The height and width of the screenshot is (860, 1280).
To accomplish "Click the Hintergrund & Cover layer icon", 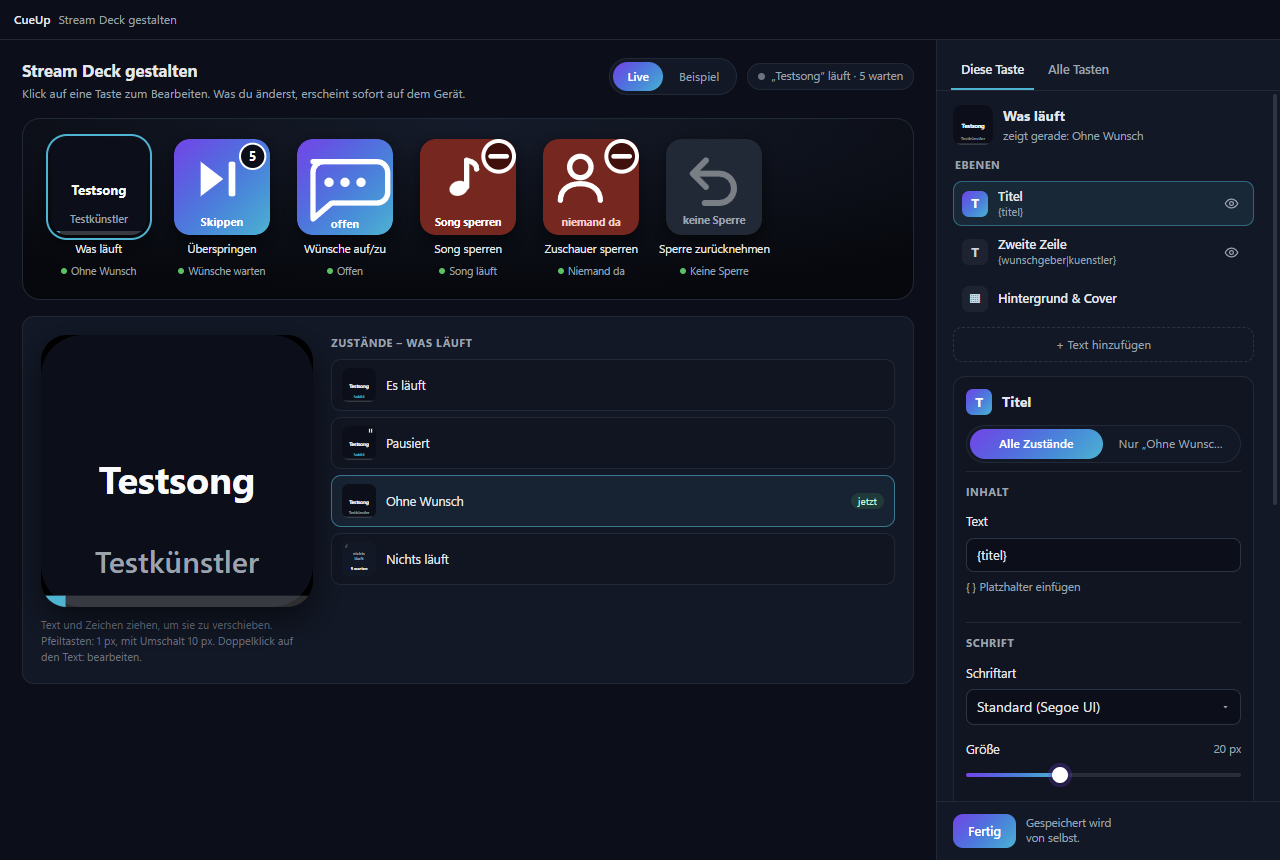I will tap(975, 299).
